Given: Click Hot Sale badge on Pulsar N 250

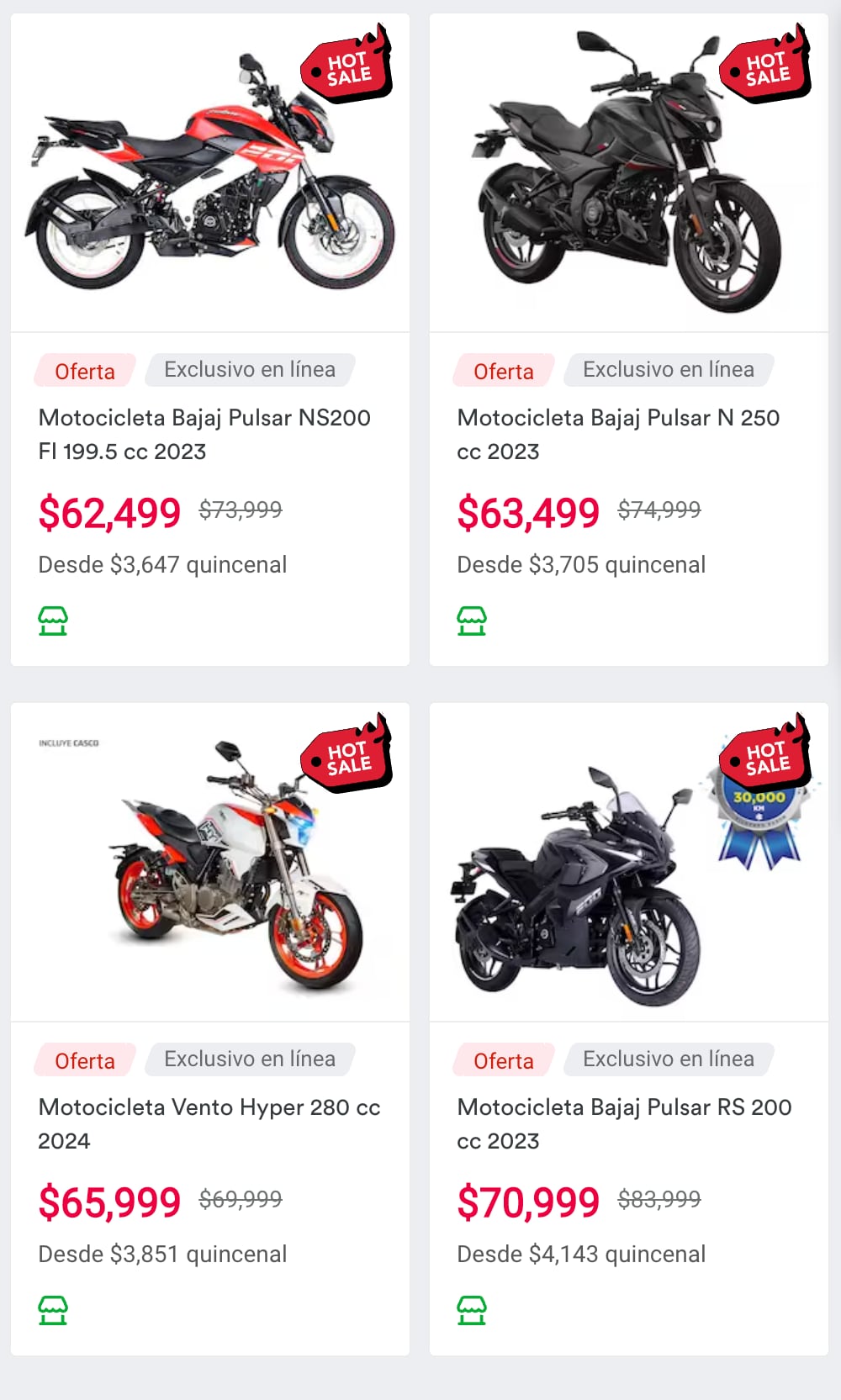Looking at the screenshot, I should 766,66.
